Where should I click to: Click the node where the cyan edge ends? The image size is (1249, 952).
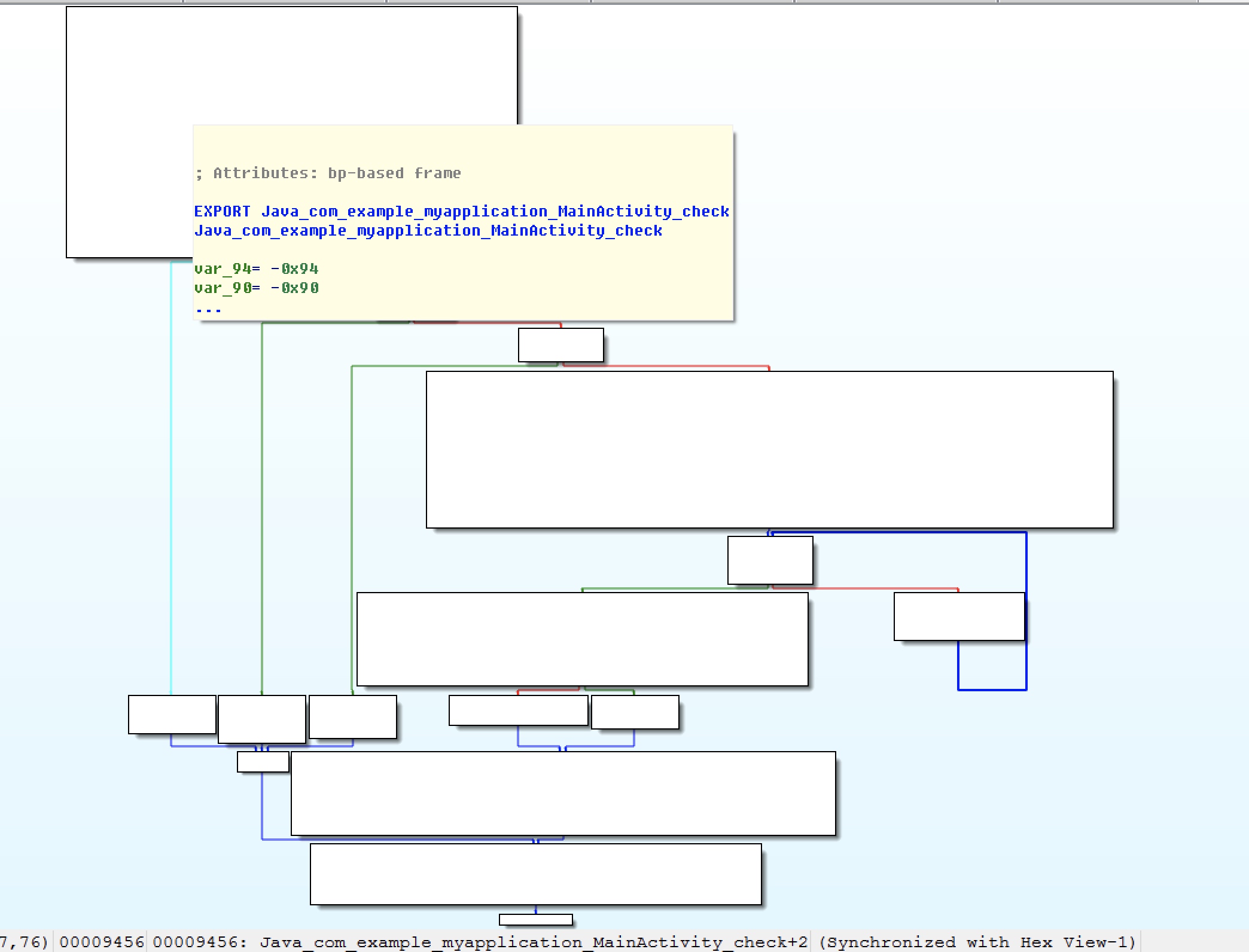[172, 714]
